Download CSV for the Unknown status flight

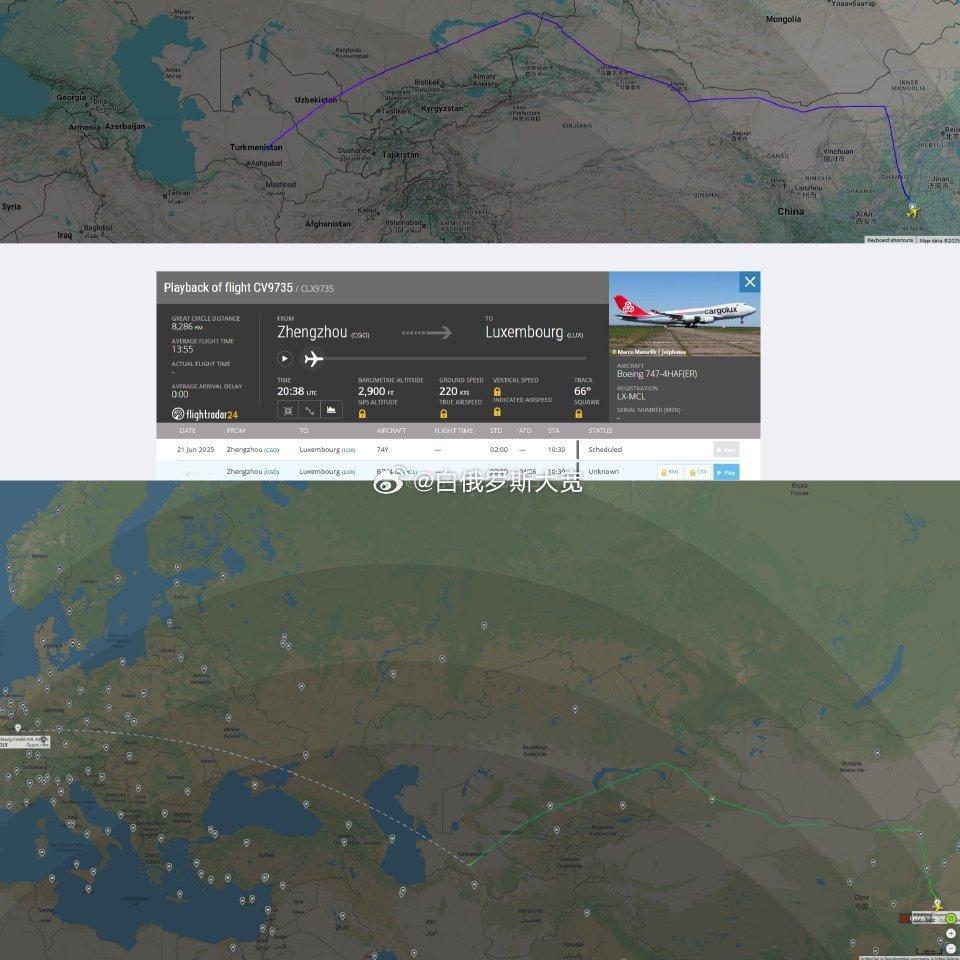click(699, 472)
